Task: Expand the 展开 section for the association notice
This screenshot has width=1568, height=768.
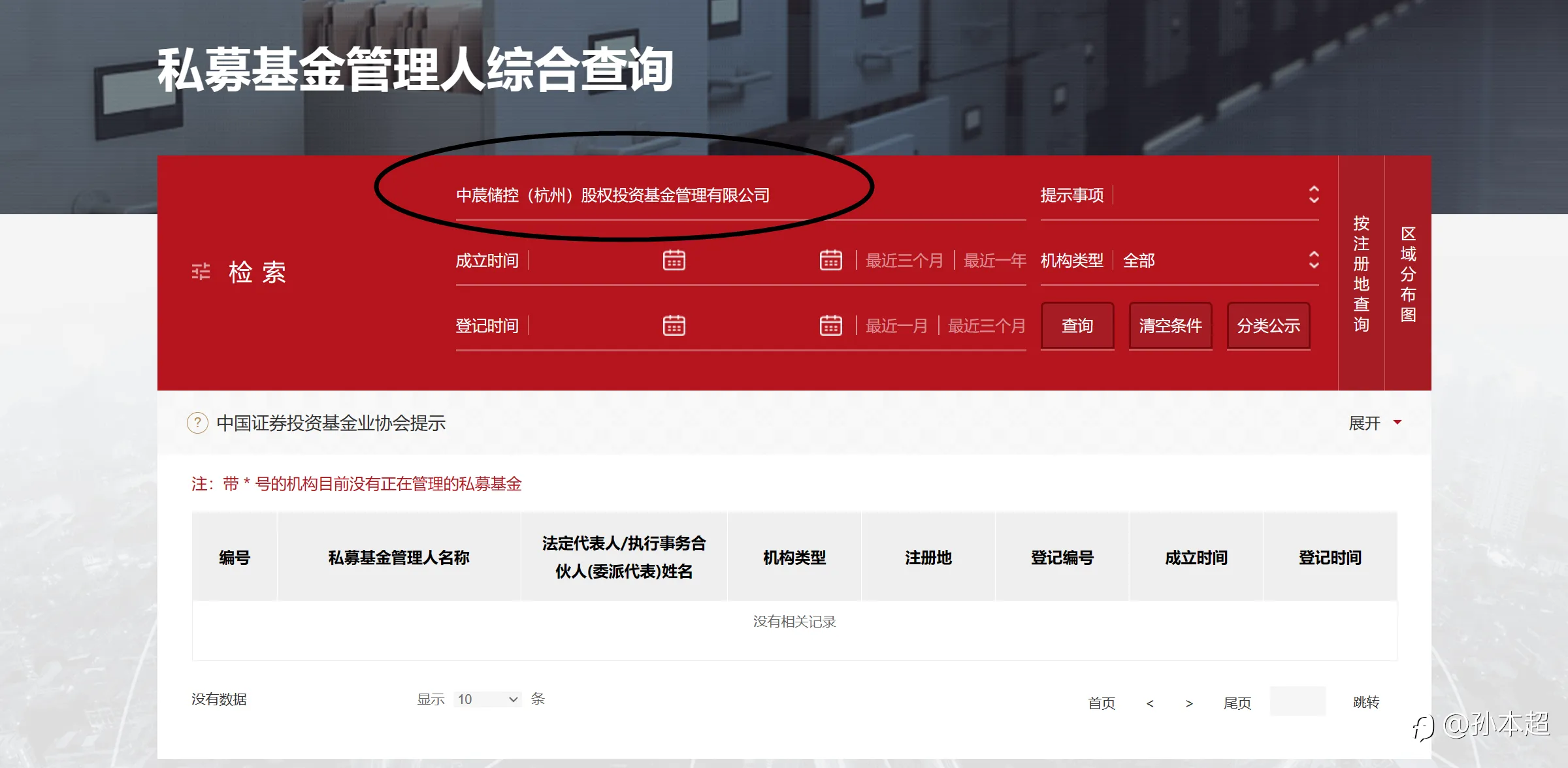Action: (1375, 423)
